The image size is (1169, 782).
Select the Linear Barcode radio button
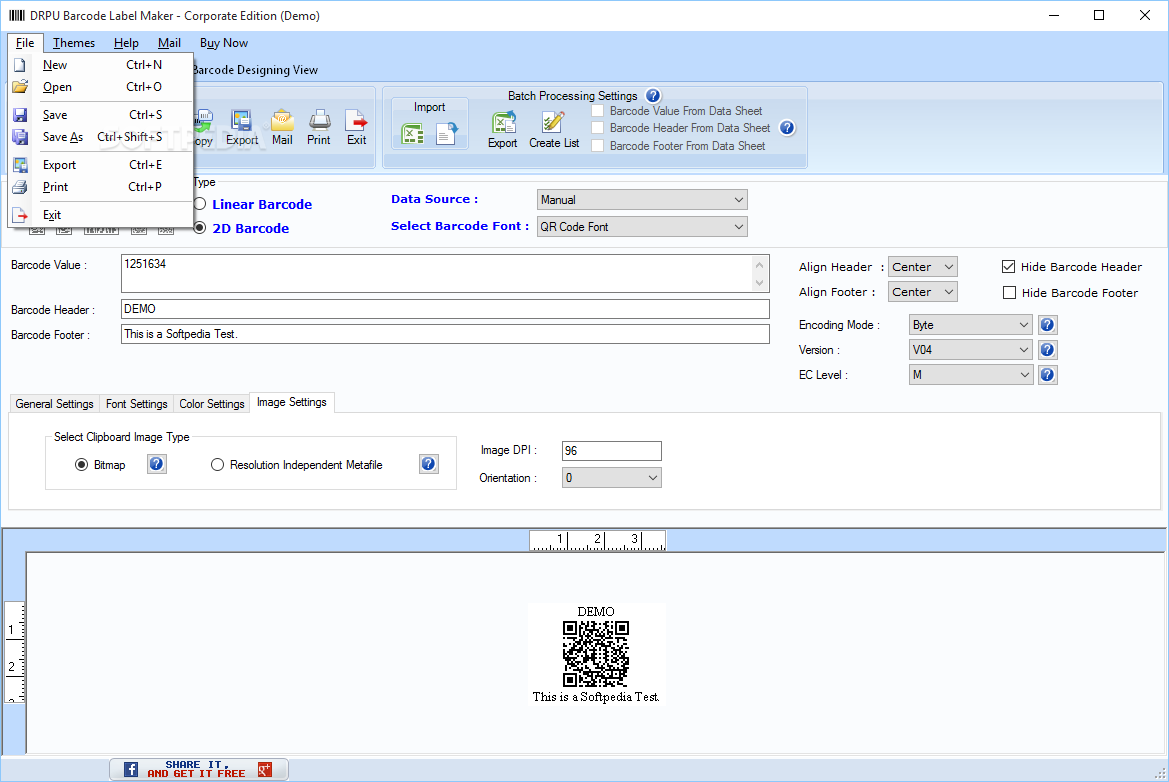[200, 204]
